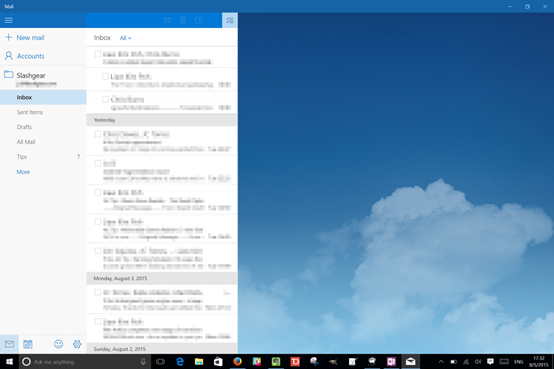
Task: Click the volume speaker tray icon
Action: pos(478,362)
